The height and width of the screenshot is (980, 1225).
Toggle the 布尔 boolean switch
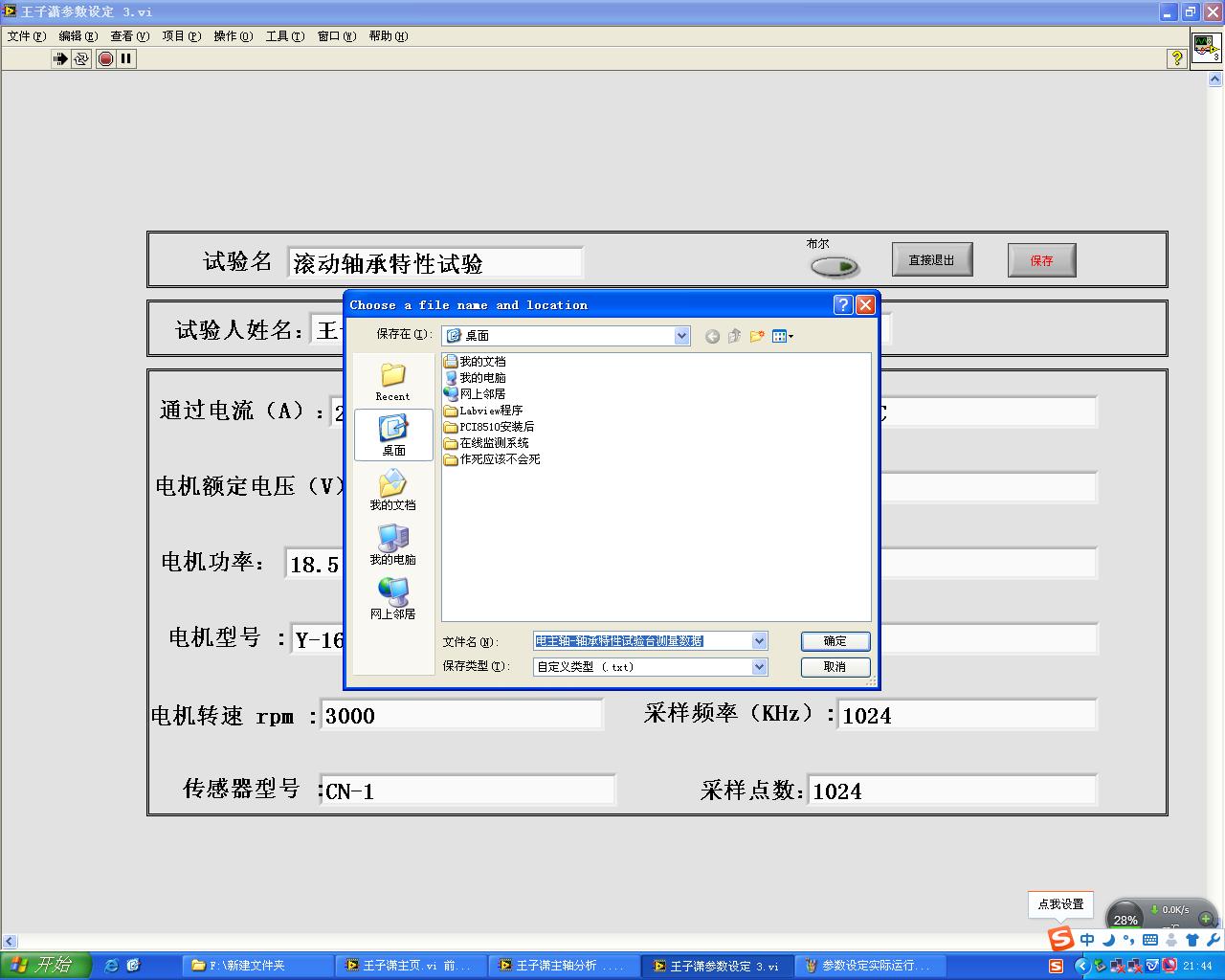pyautogui.click(x=835, y=266)
